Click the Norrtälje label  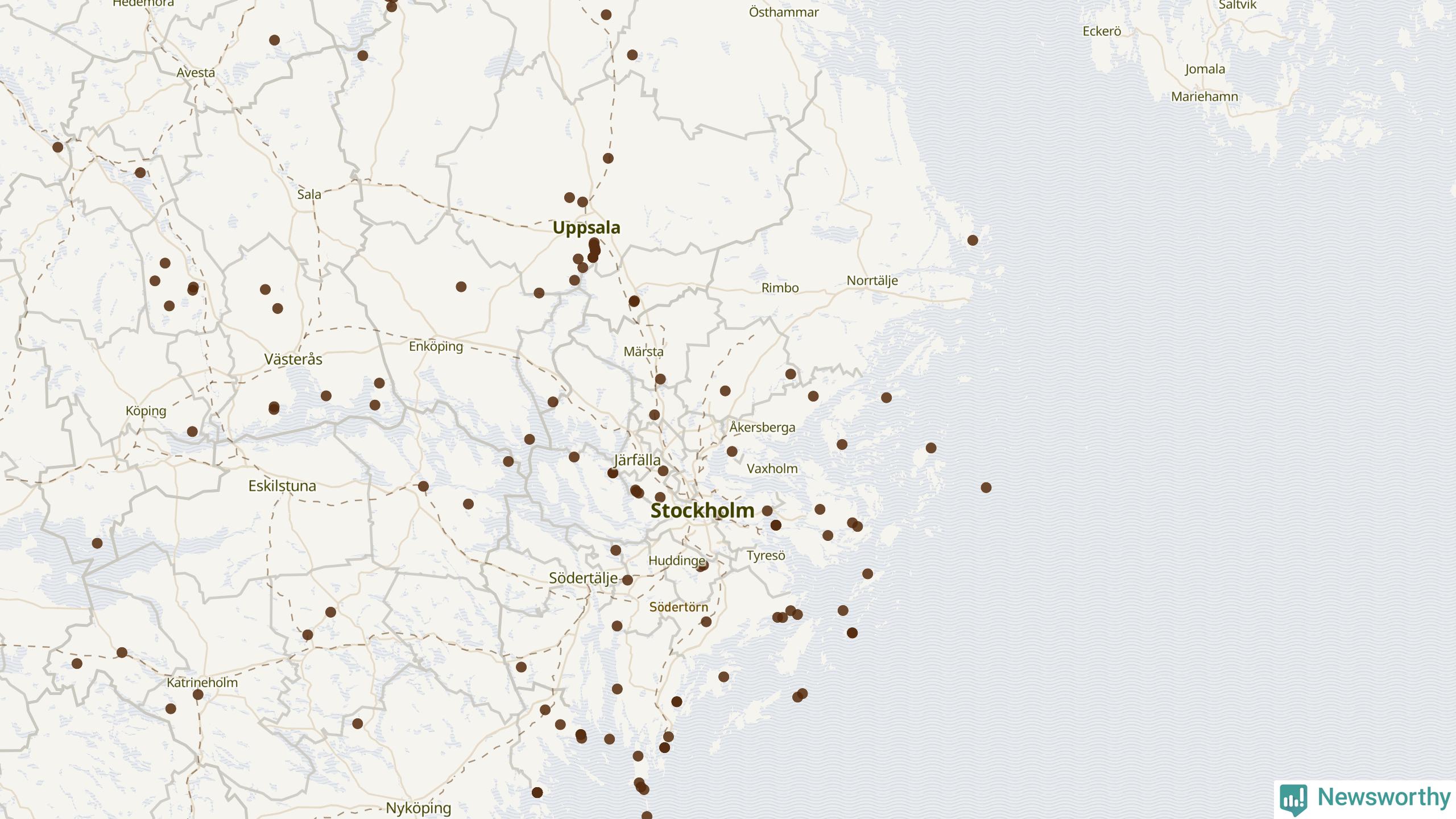(872, 280)
